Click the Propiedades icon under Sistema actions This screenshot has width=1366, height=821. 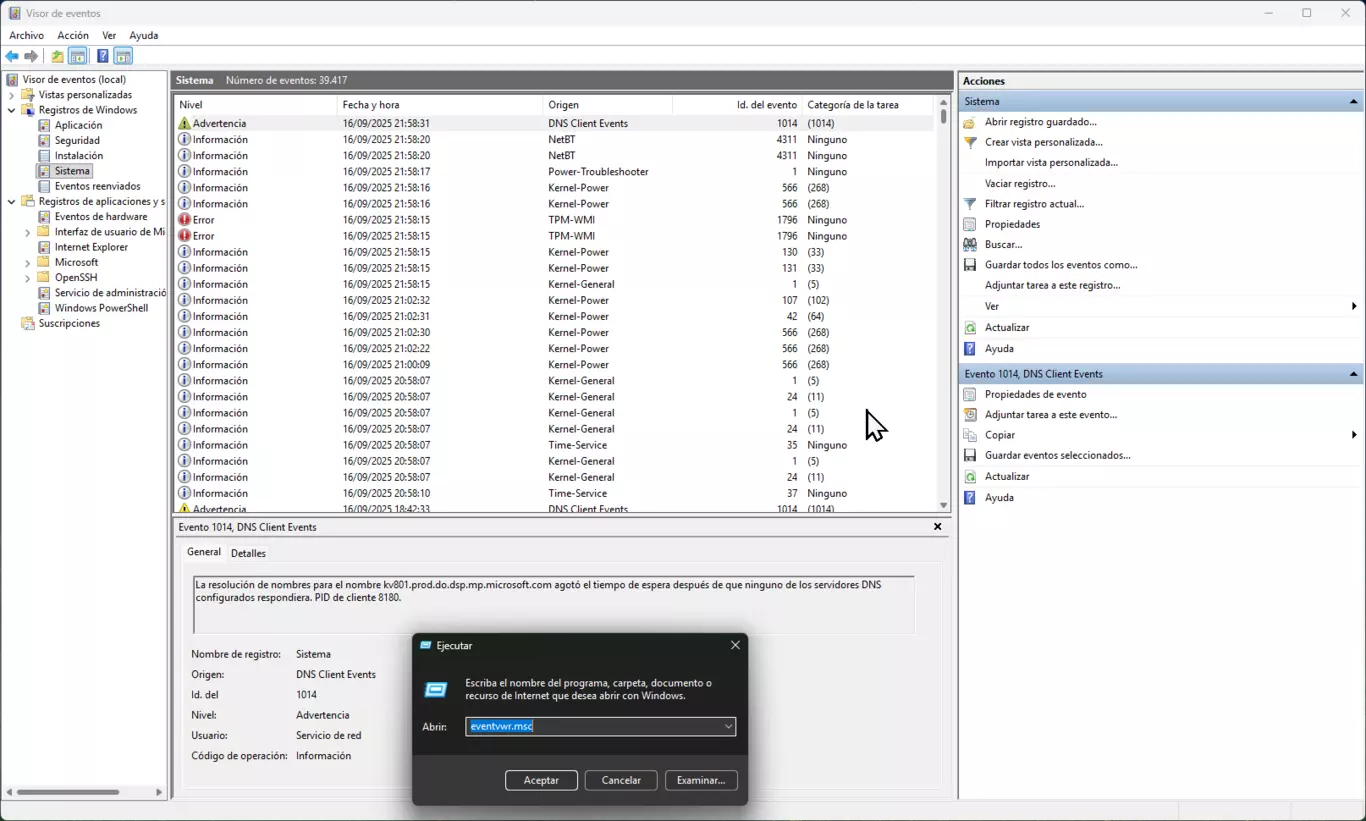click(x=969, y=224)
